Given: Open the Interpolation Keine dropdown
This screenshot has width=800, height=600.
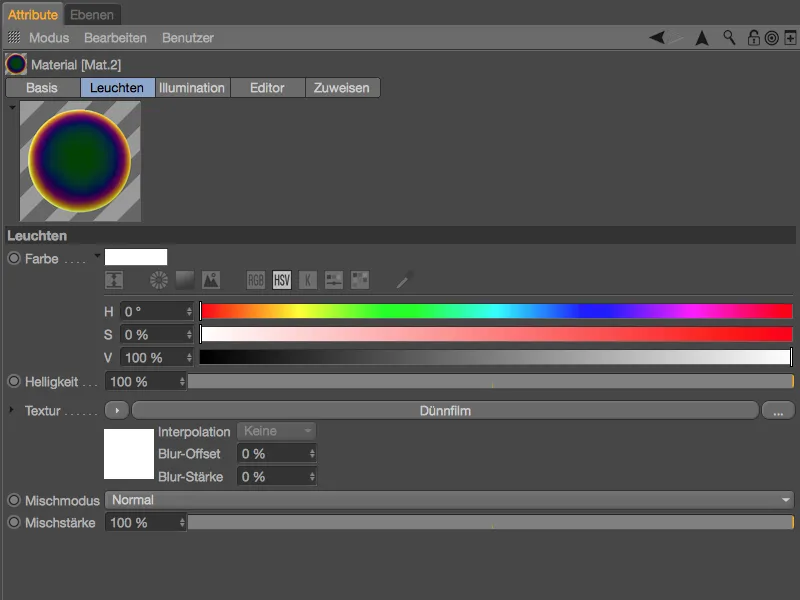Looking at the screenshot, I should (276, 431).
